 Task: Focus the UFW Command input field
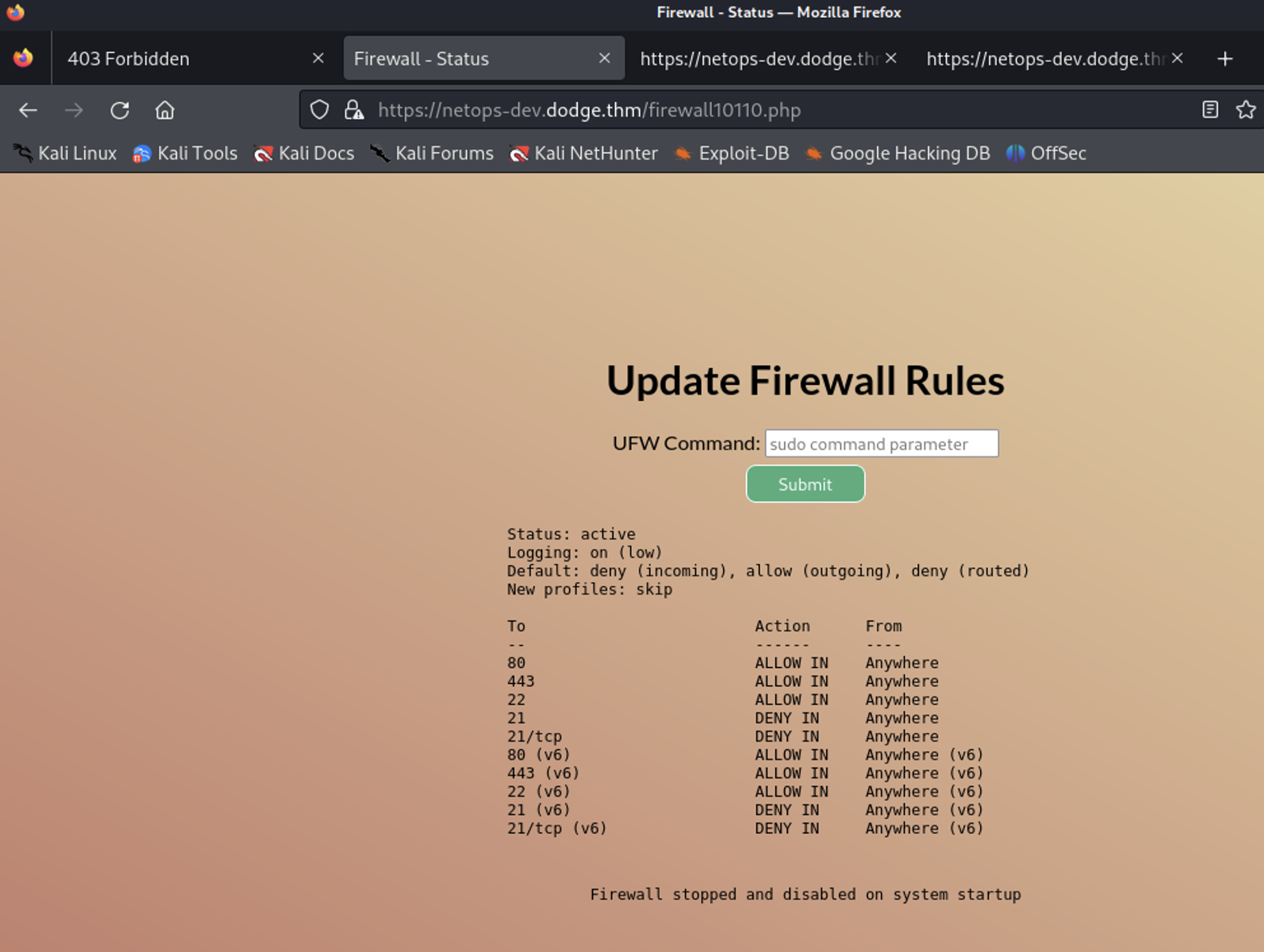pyautogui.click(x=881, y=444)
